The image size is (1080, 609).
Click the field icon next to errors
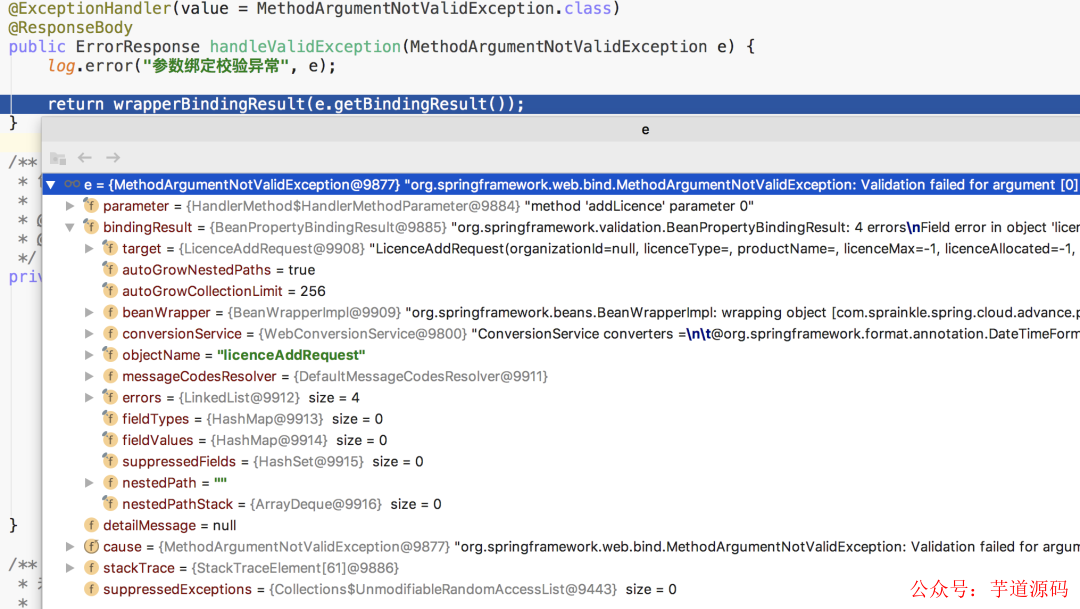[x=110, y=397]
